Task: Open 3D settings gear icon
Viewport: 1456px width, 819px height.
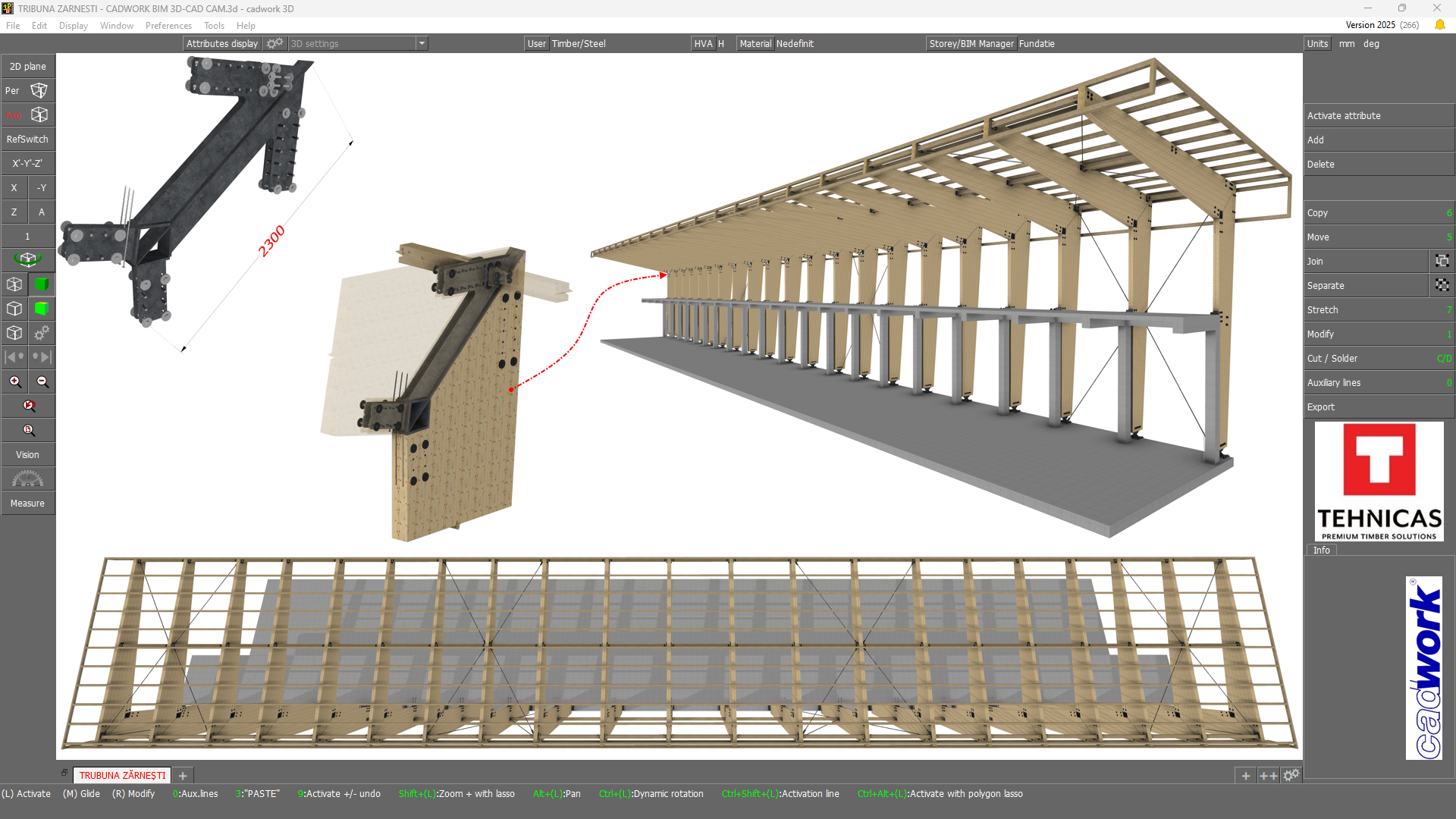Action: [275, 43]
